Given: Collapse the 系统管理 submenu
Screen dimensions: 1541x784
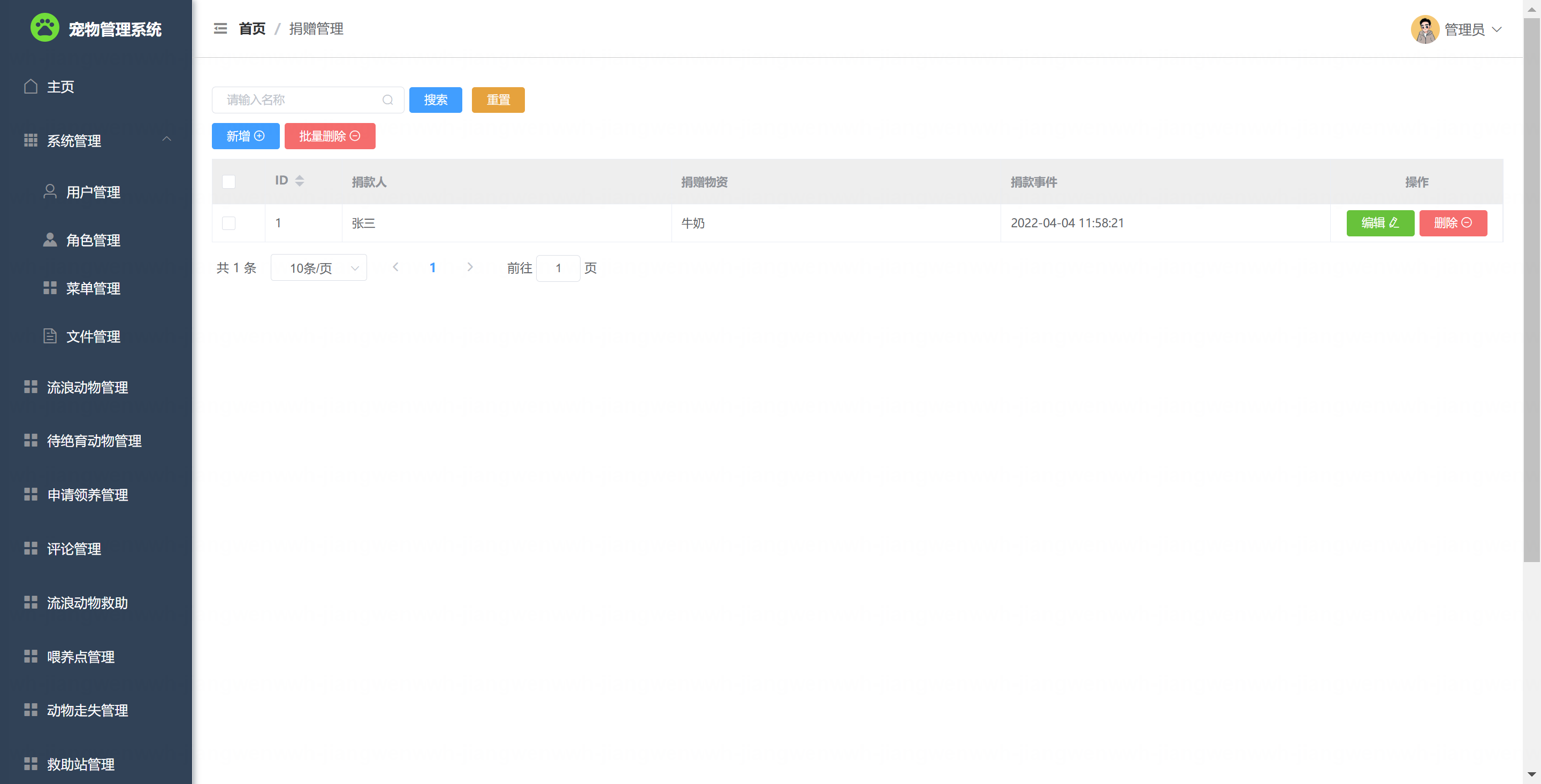Looking at the screenshot, I should tap(166, 140).
